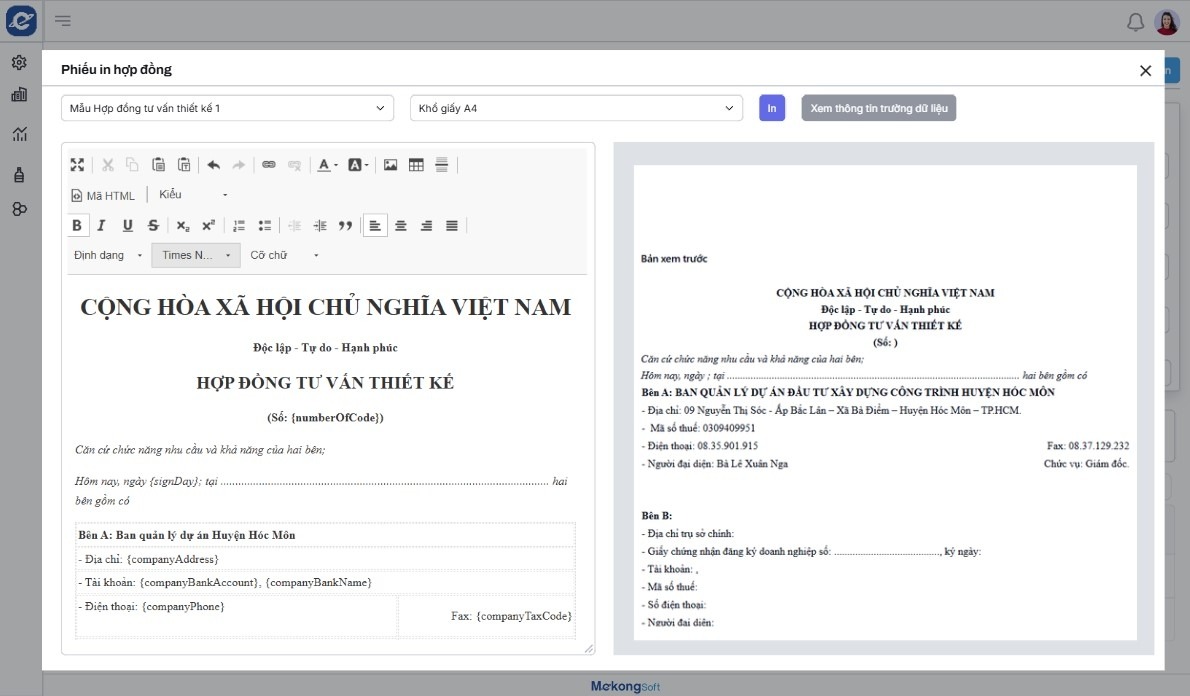
Task: Insert a horizontal line
Action: pos(442,165)
